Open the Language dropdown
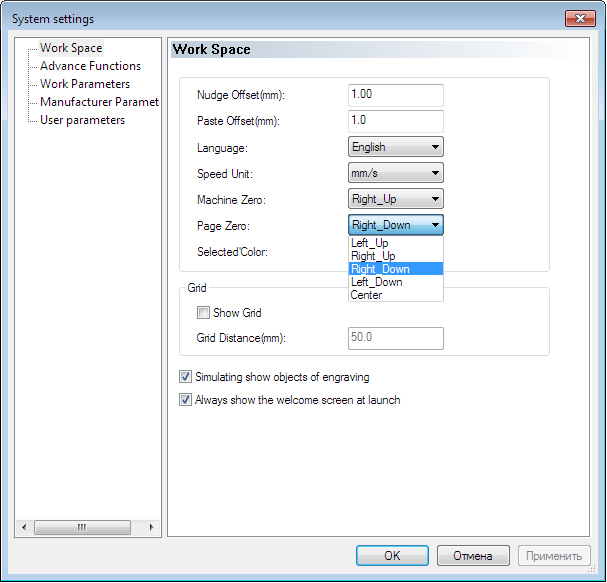 point(396,147)
